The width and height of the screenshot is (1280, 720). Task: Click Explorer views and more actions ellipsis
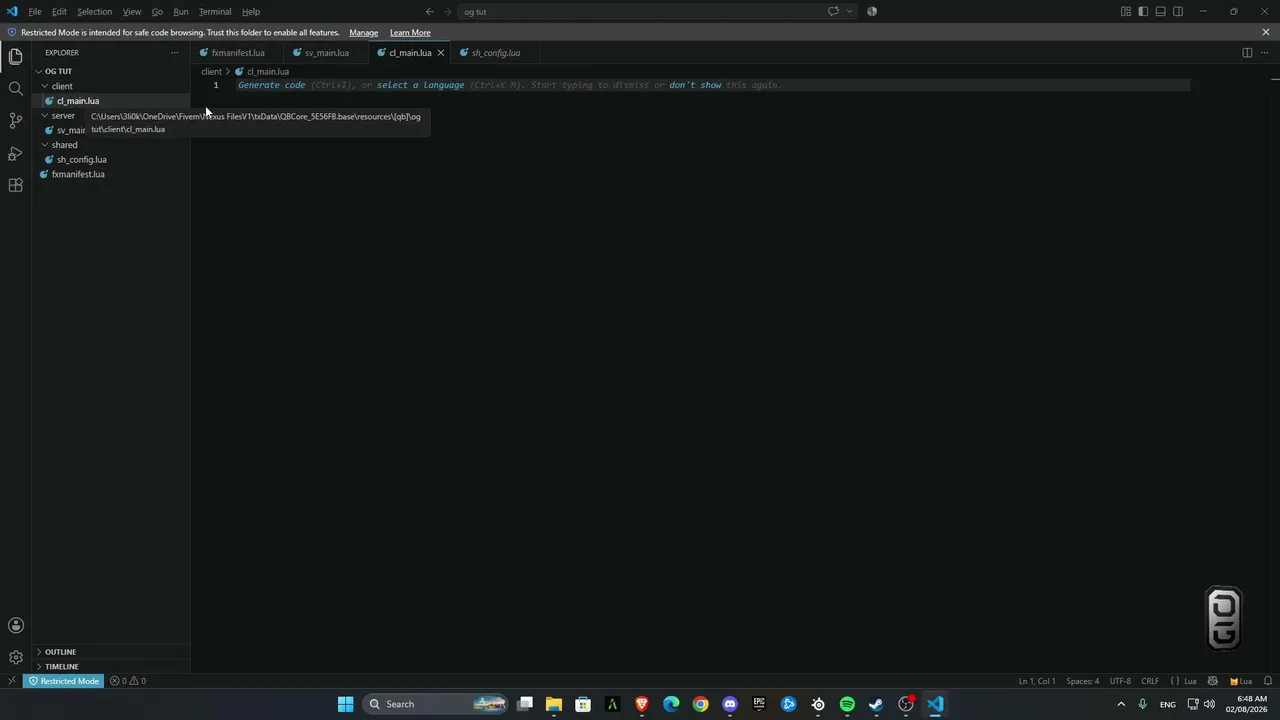coord(174,53)
